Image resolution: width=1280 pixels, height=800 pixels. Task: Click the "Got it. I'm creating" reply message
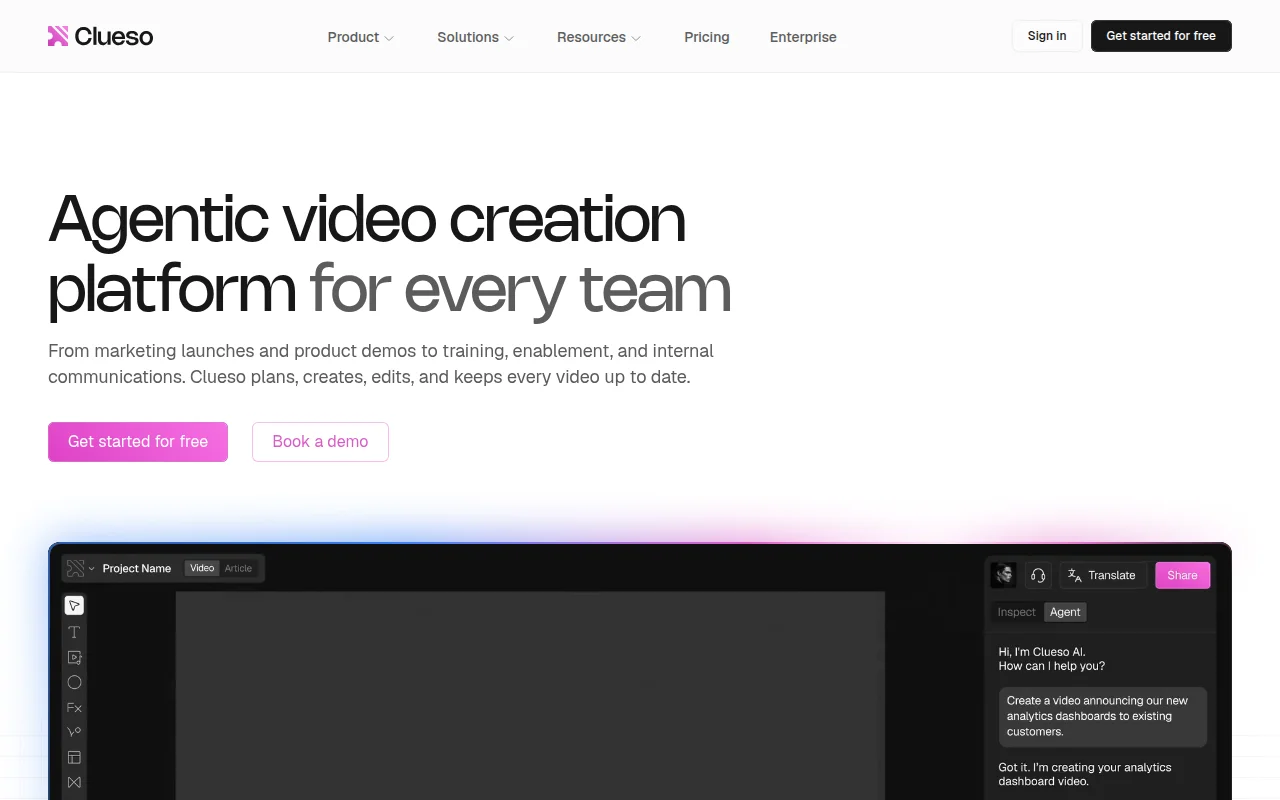pos(1085,774)
